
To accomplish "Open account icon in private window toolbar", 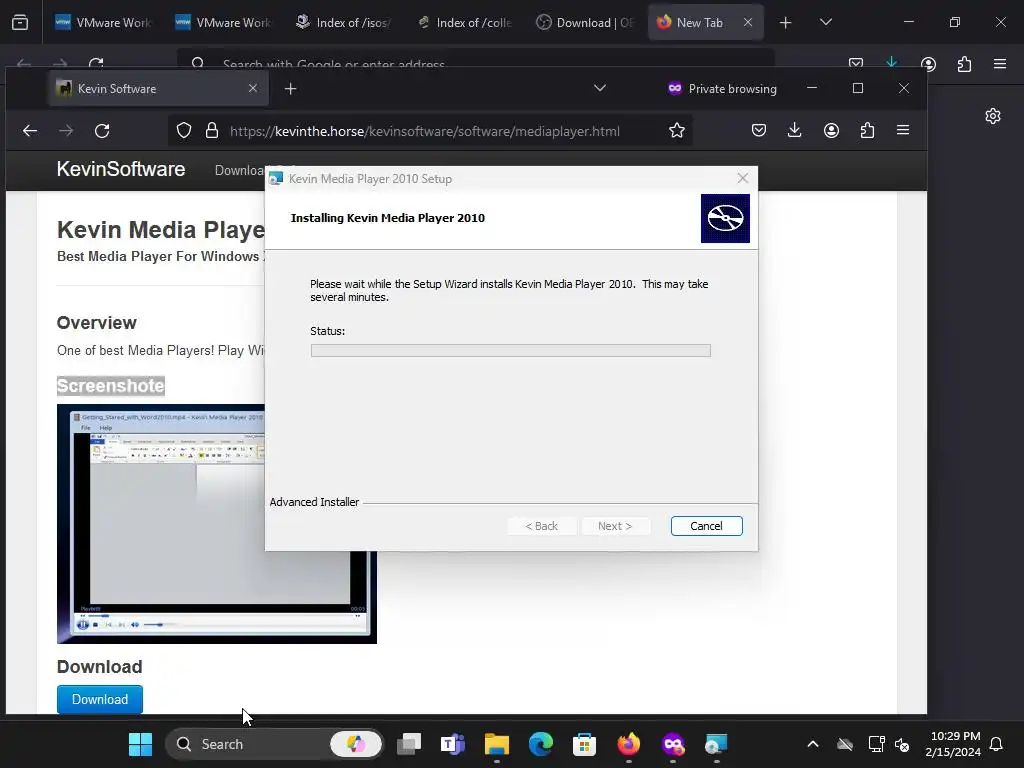I will click(x=831, y=131).
